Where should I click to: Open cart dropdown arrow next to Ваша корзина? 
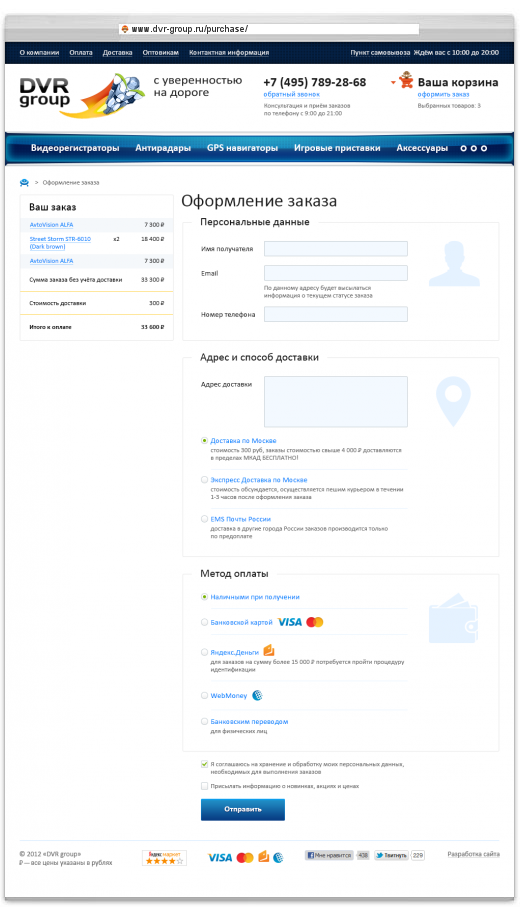pos(393,82)
